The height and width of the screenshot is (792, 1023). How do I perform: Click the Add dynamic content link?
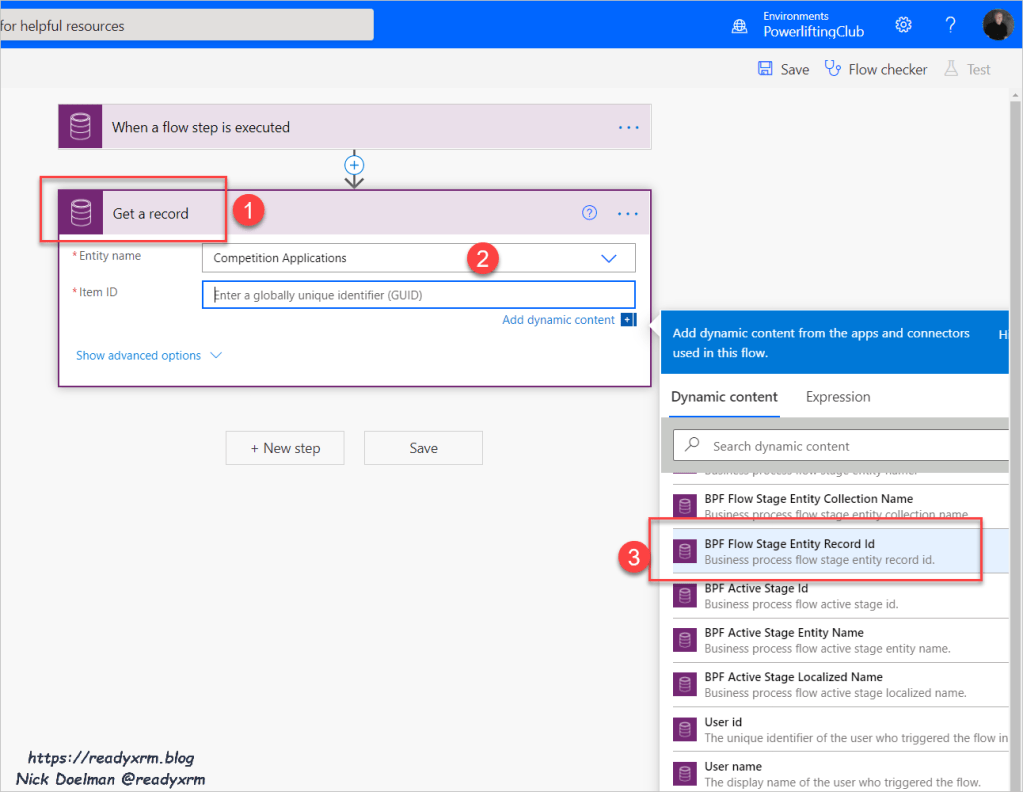558,320
